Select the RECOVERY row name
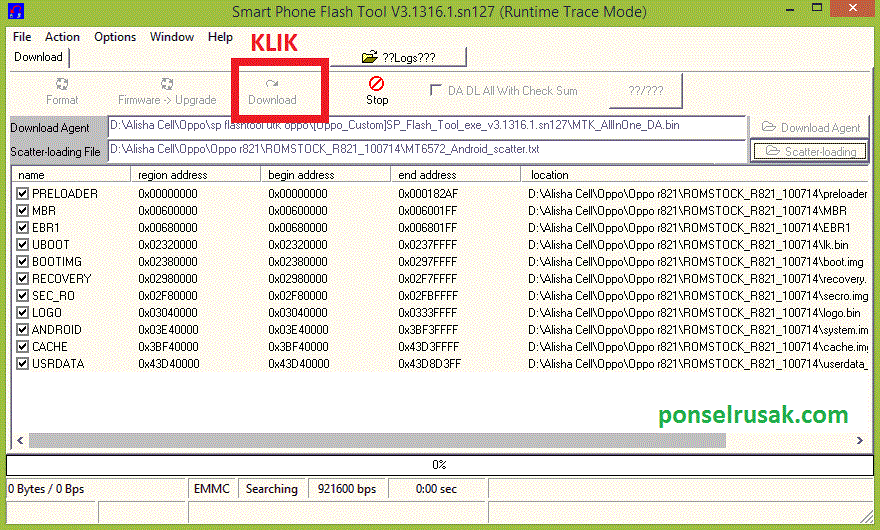 click(61, 278)
